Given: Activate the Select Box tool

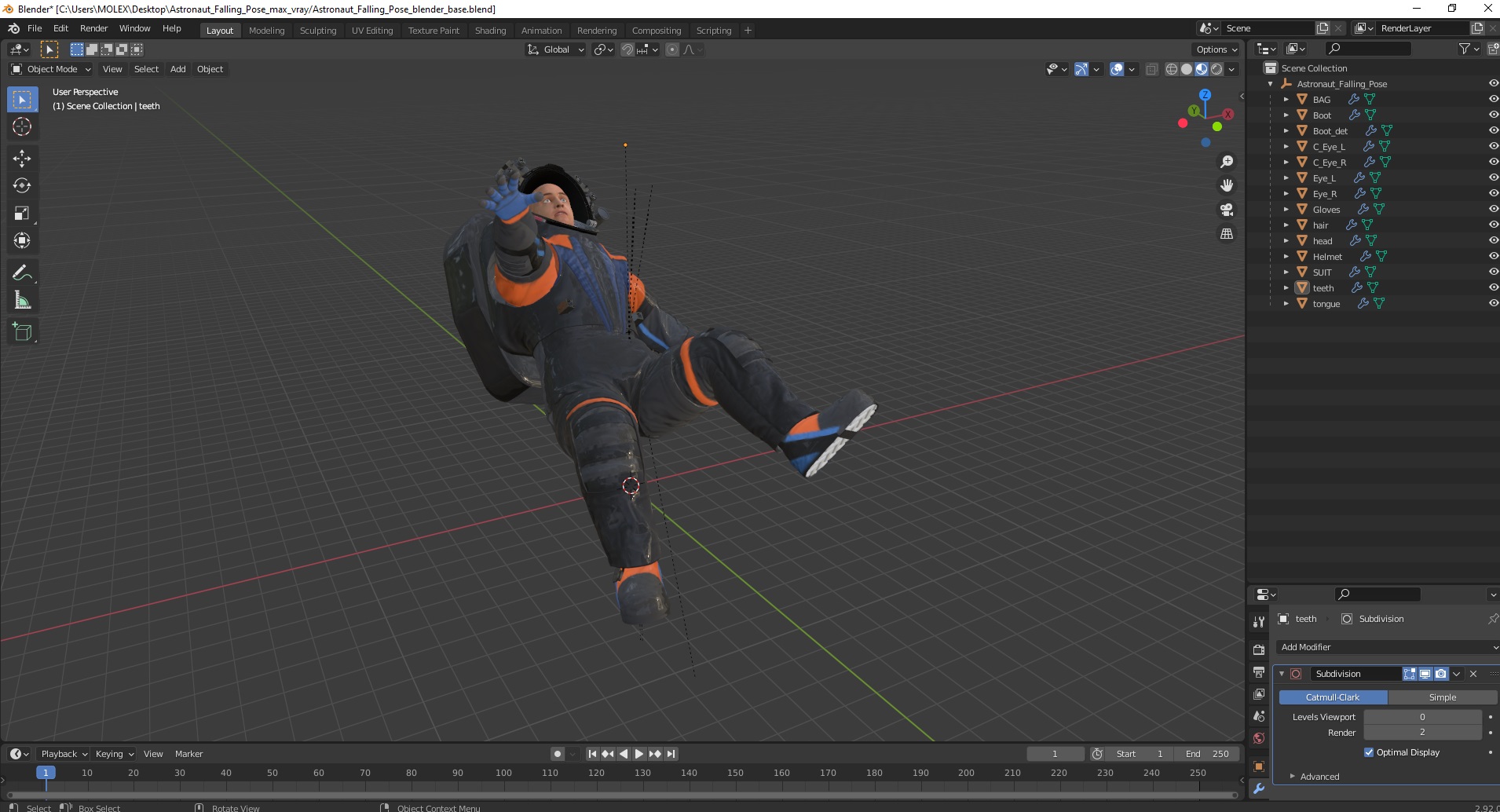Looking at the screenshot, I should (22, 99).
